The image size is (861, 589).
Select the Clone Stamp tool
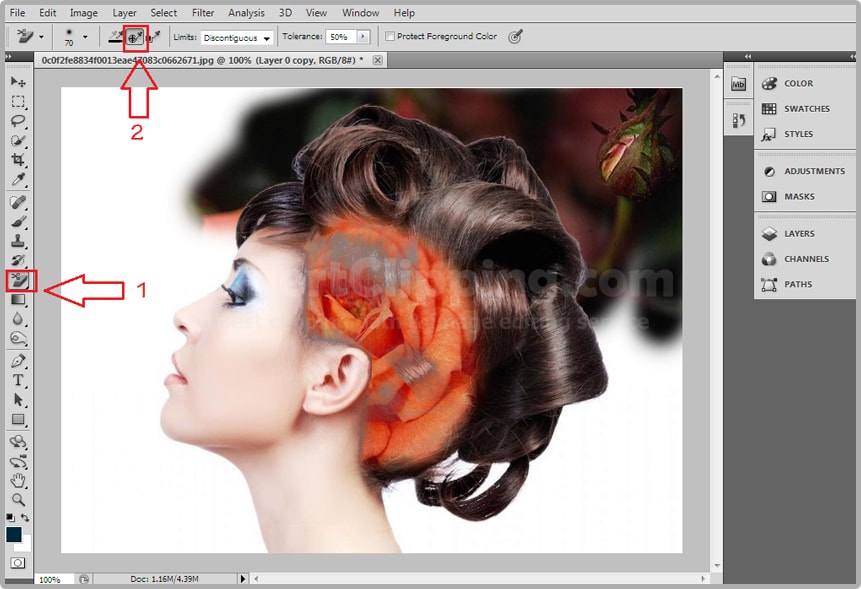point(18,241)
